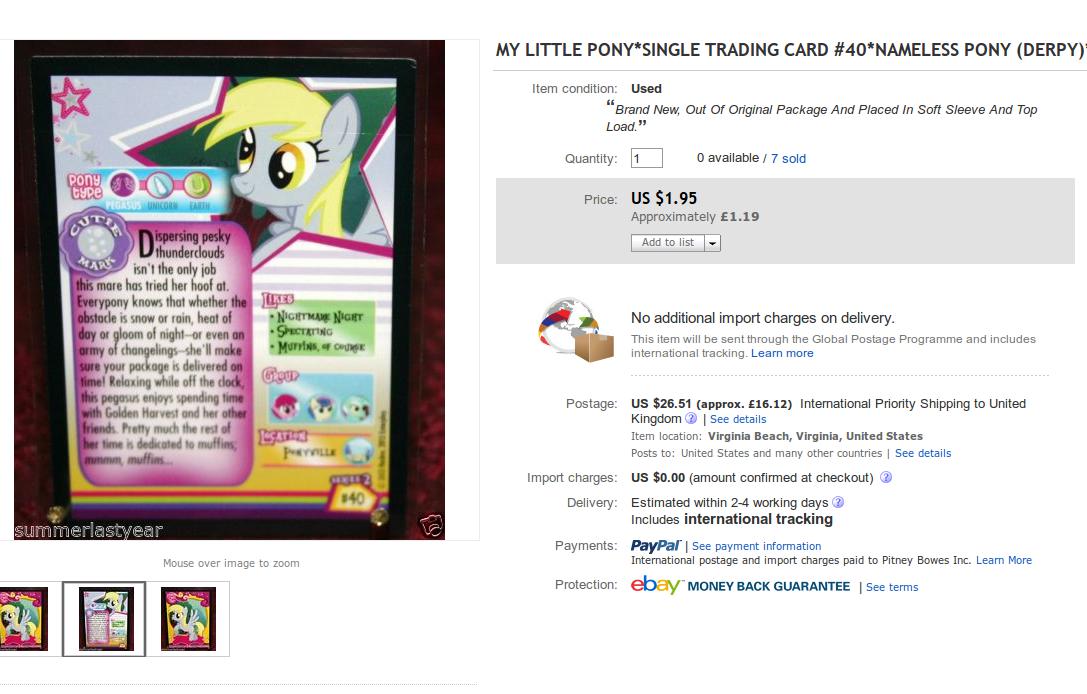
Task: Select the third card thumbnail image
Action: tap(188, 619)
